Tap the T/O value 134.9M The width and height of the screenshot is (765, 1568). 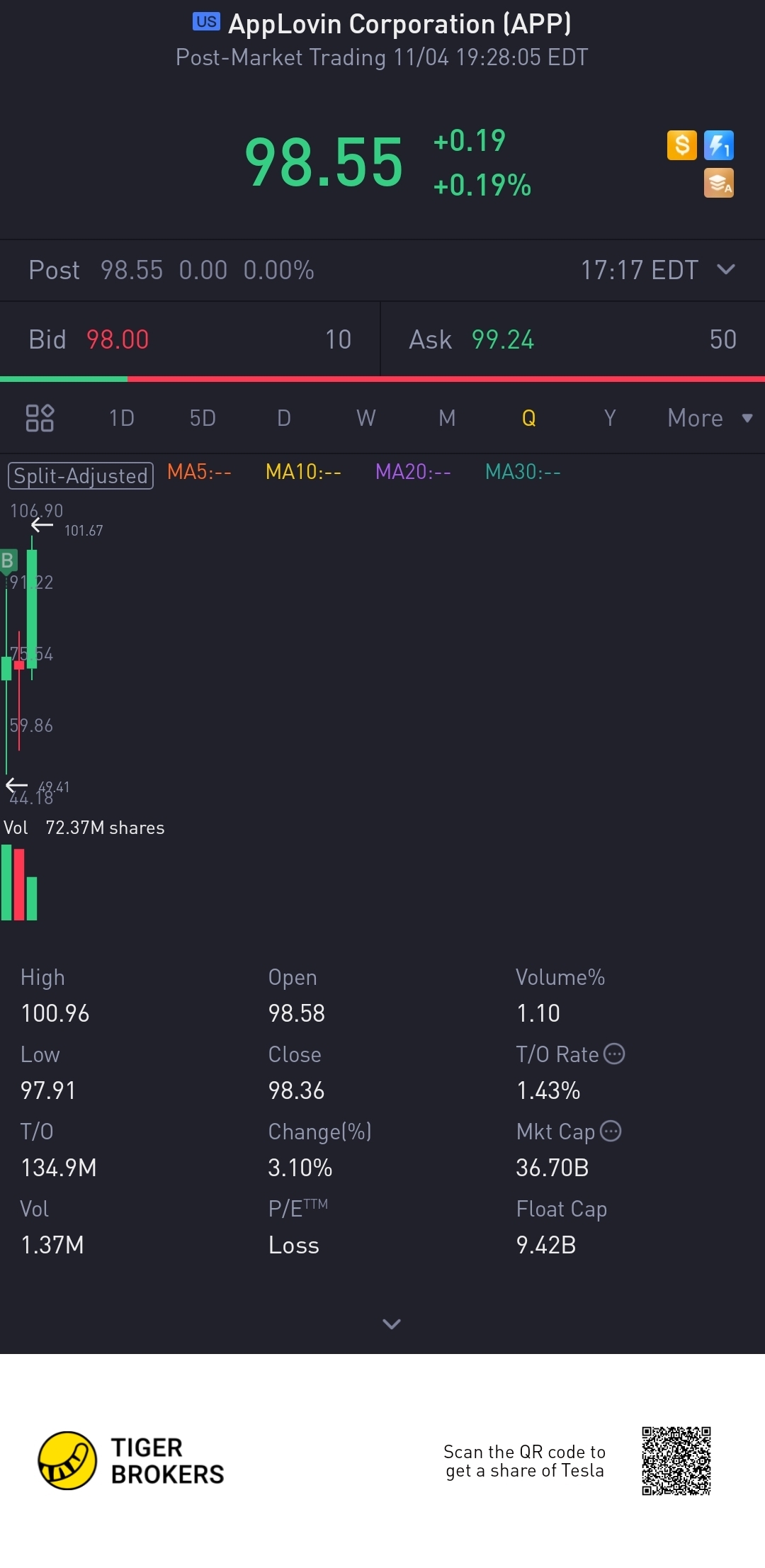click(59, 1167)
